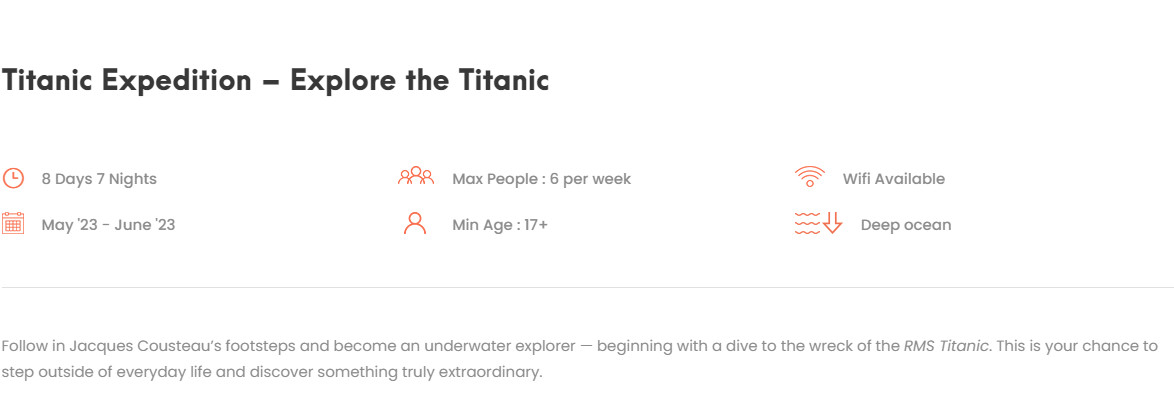Click the deep ocean waves icon
1174x399 pixels.
point(807,224)
